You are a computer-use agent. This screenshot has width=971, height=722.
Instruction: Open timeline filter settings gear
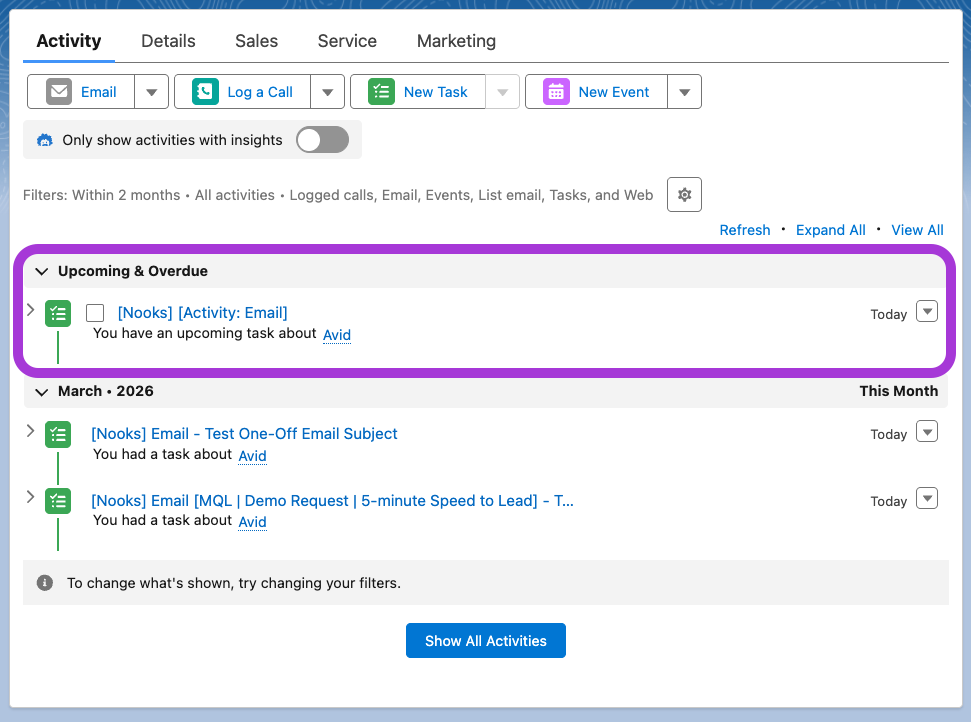684,194
